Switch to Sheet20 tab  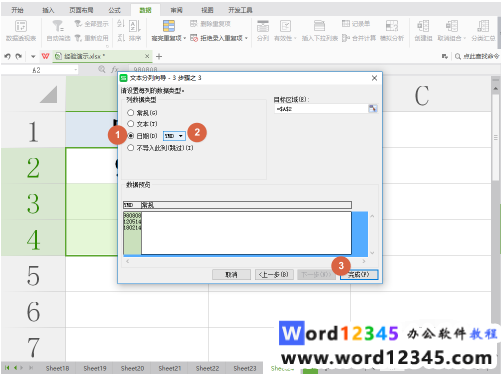pyautogui.click(x=132, y=368)
